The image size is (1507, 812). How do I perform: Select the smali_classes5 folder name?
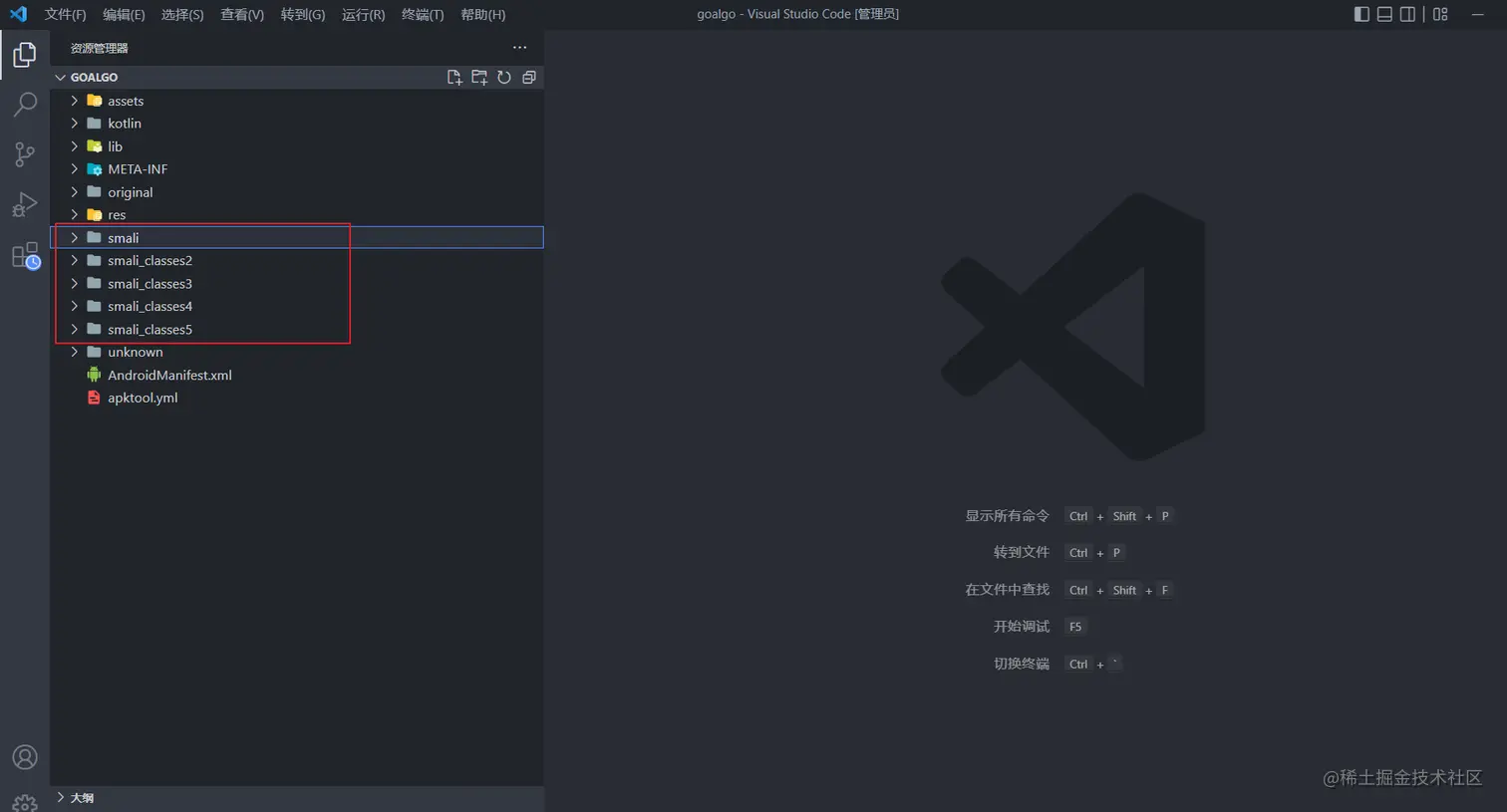(x=150, y=329)
